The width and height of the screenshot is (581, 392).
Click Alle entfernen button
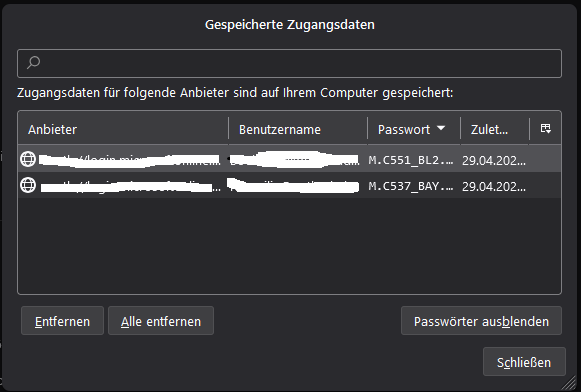[x=161, y=321]
